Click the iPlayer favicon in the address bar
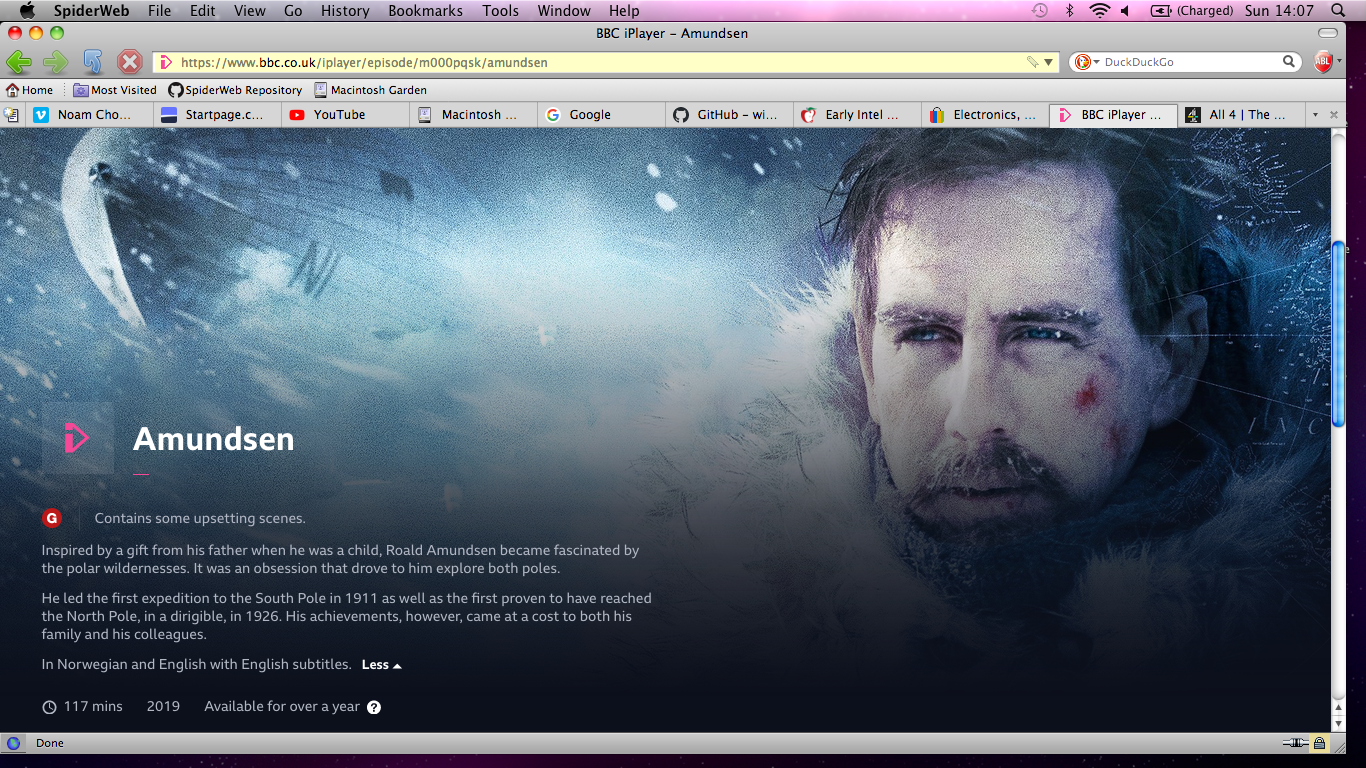This screenshot has width=1366, height=768. [166, 62]
